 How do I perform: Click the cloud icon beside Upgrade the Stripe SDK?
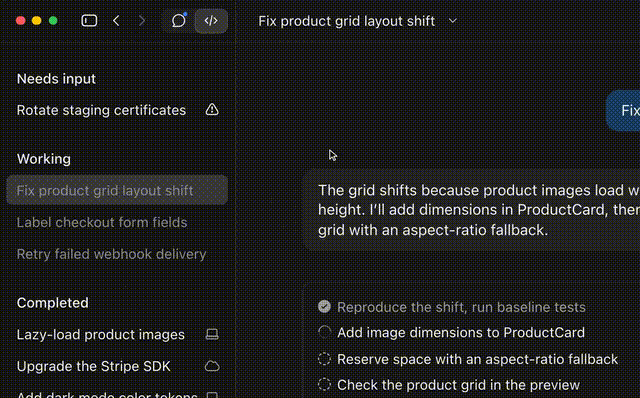click(212, 366)
